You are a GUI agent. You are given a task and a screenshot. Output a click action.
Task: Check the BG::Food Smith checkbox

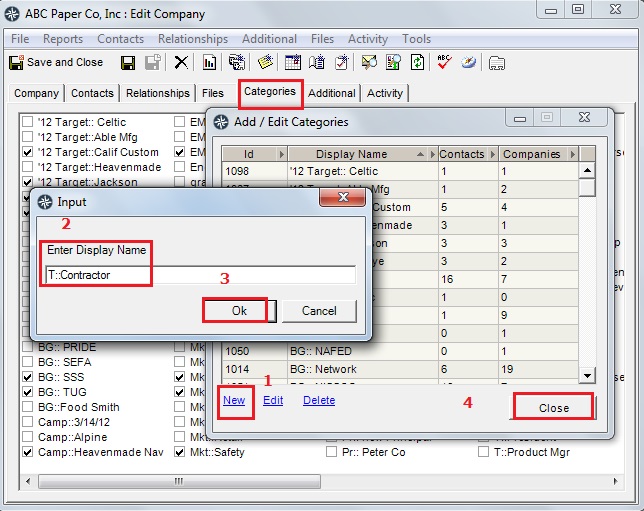[27, 407]
